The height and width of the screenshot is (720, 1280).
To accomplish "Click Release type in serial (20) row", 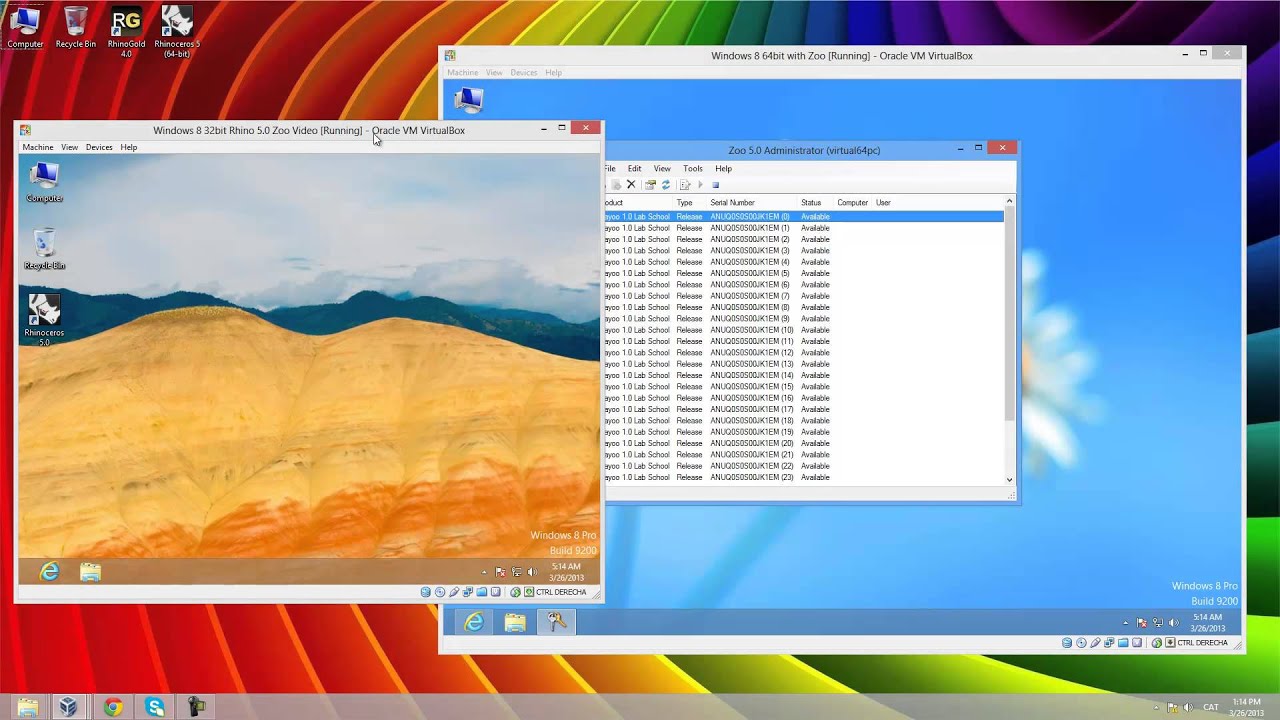I will pos(689,443).
